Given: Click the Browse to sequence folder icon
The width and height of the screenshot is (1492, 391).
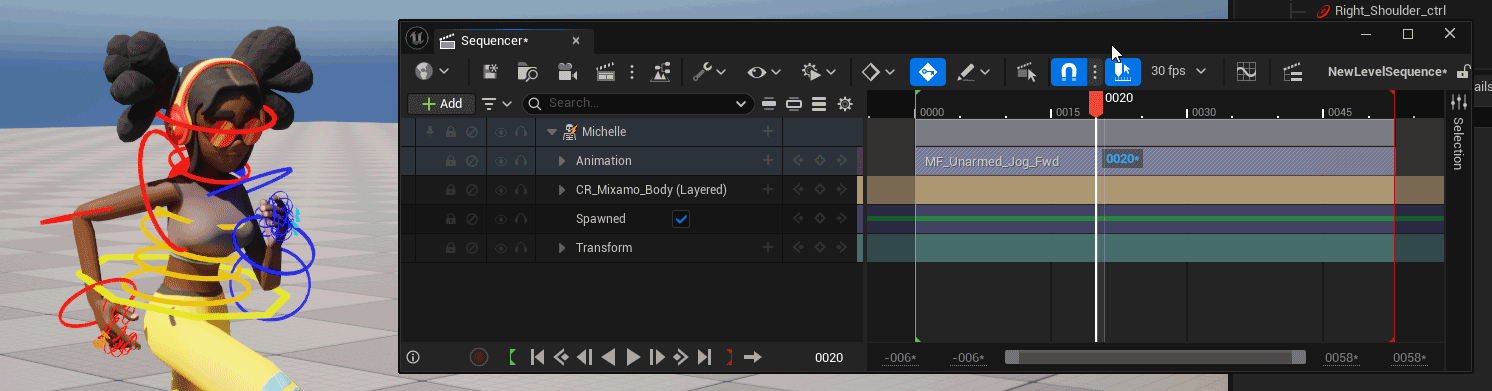Looking at the screenshot, I should (x=528, y=72).
